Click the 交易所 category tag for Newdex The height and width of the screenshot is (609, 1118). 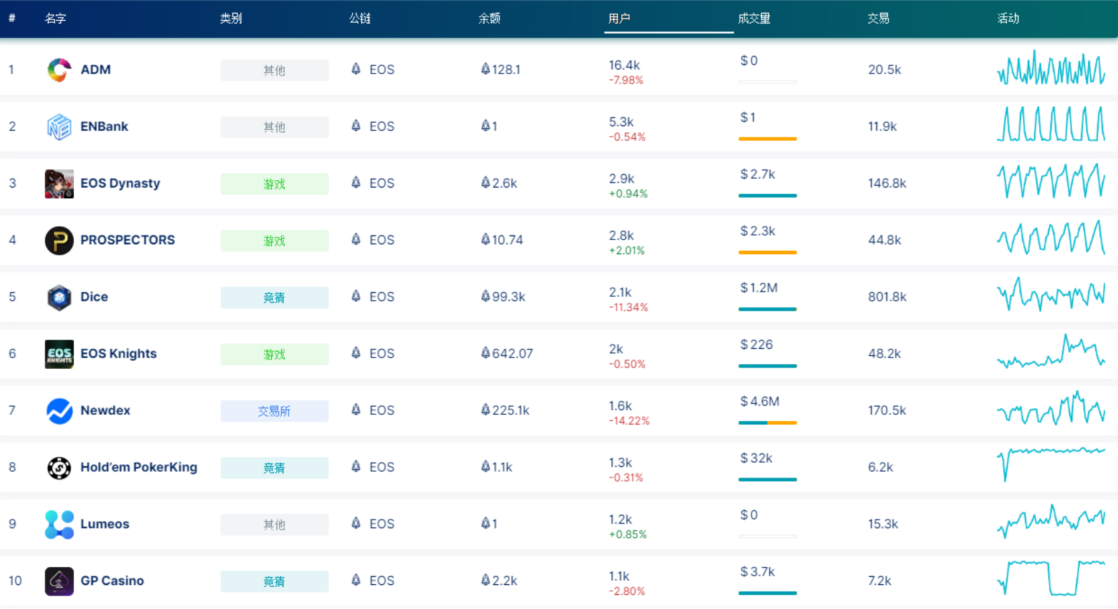[274, 411]
